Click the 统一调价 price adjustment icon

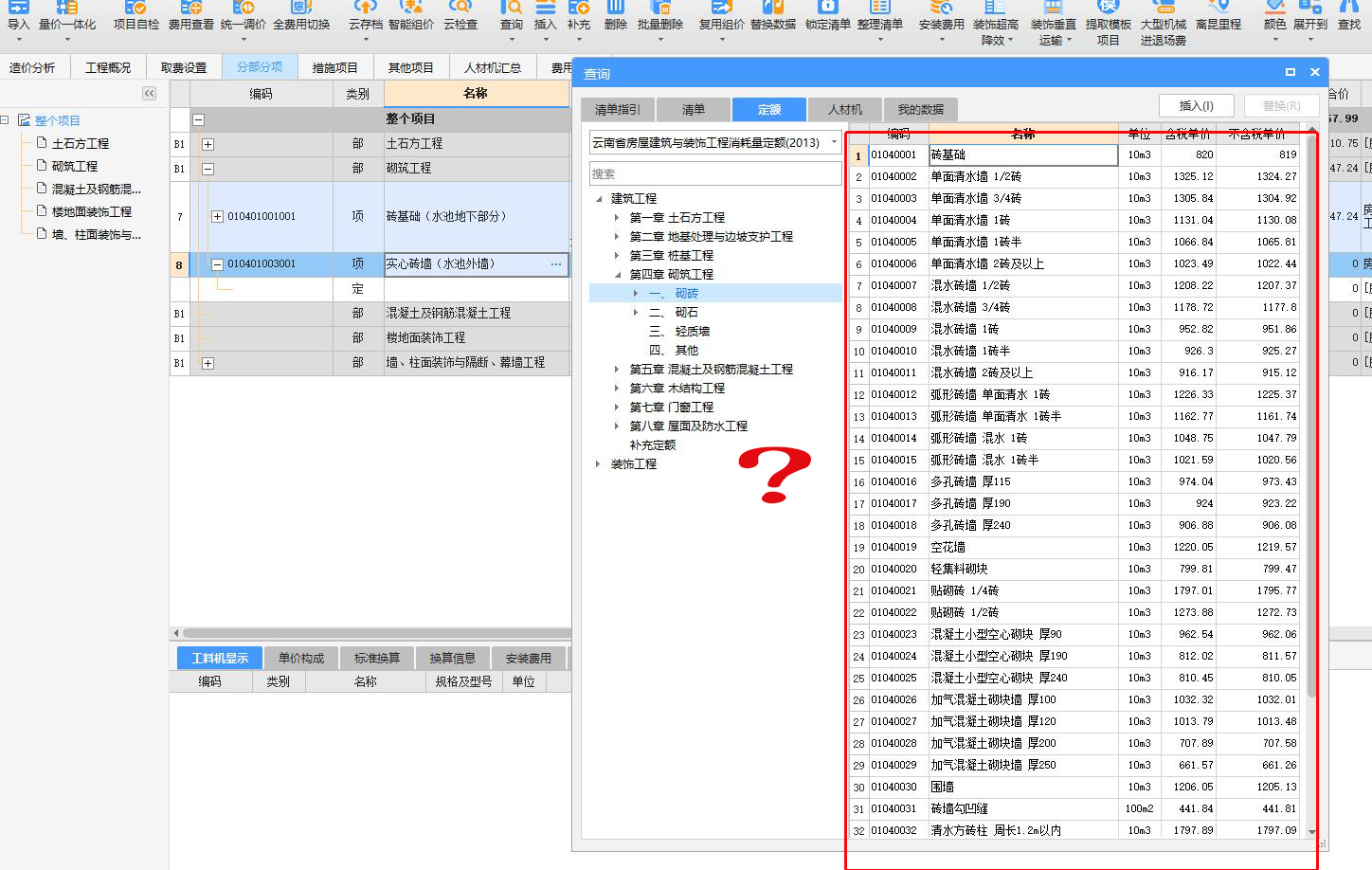click(x=244, y=16)
